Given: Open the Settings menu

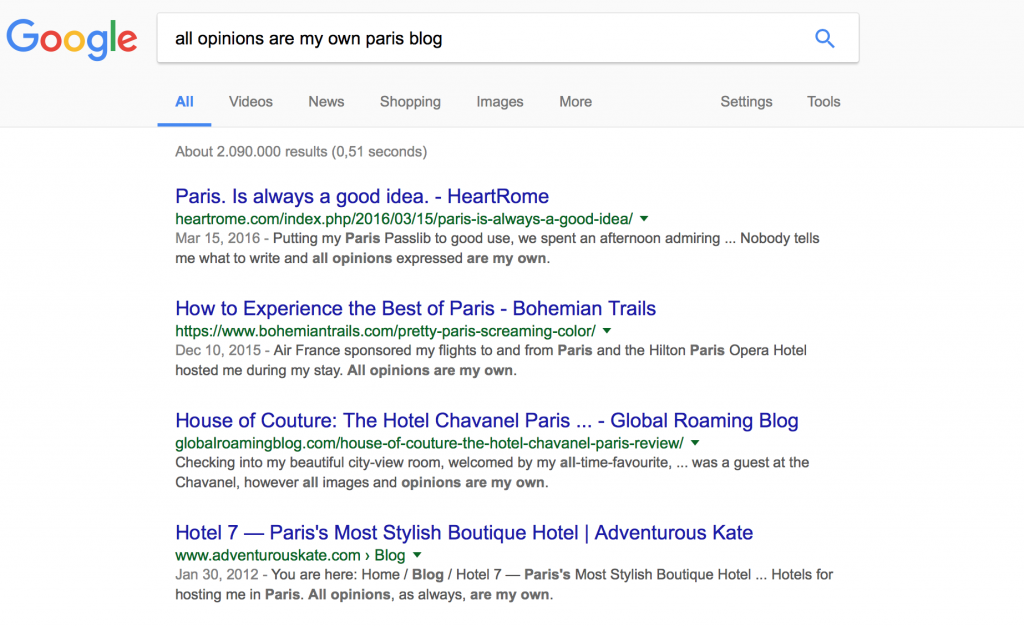Looking at the screenshot, I should (746, 102).
